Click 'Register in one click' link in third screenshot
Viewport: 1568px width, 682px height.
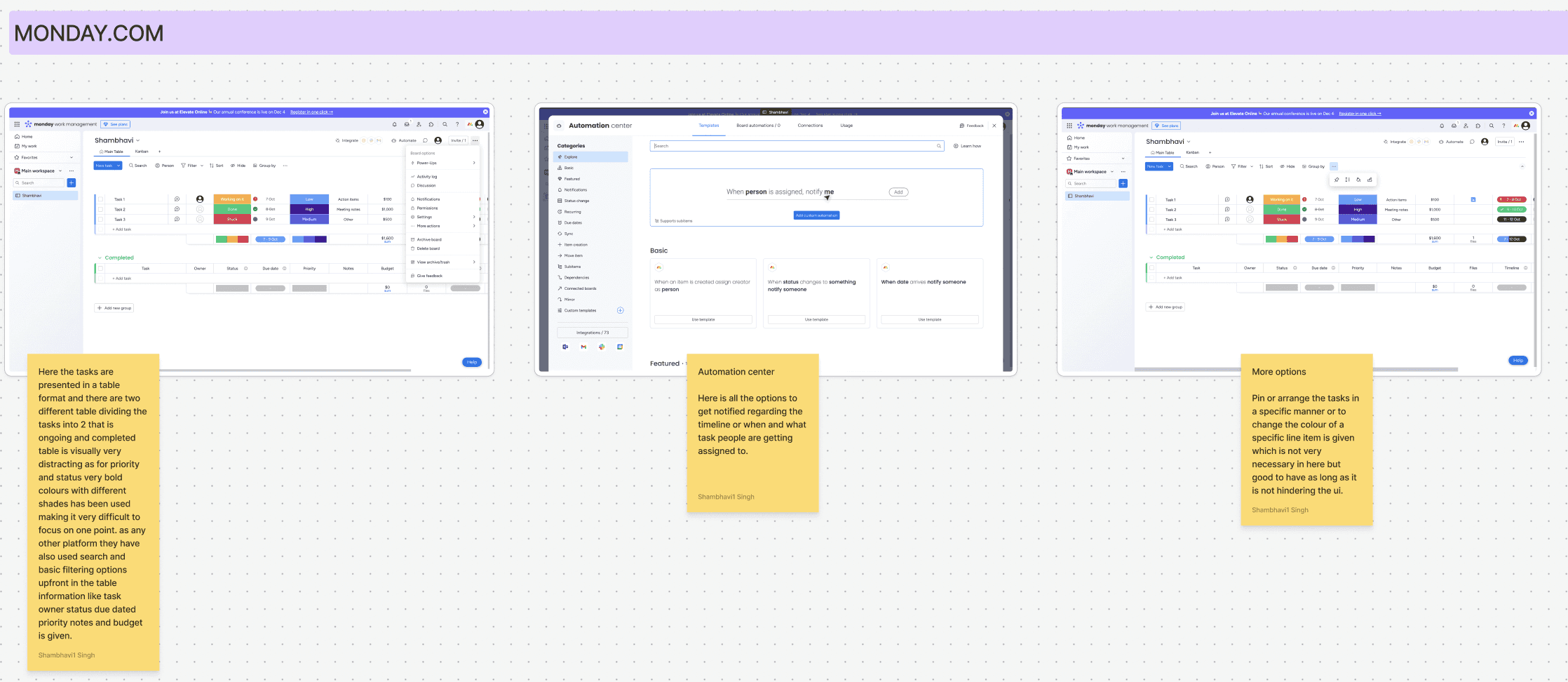click(1360, 114)
